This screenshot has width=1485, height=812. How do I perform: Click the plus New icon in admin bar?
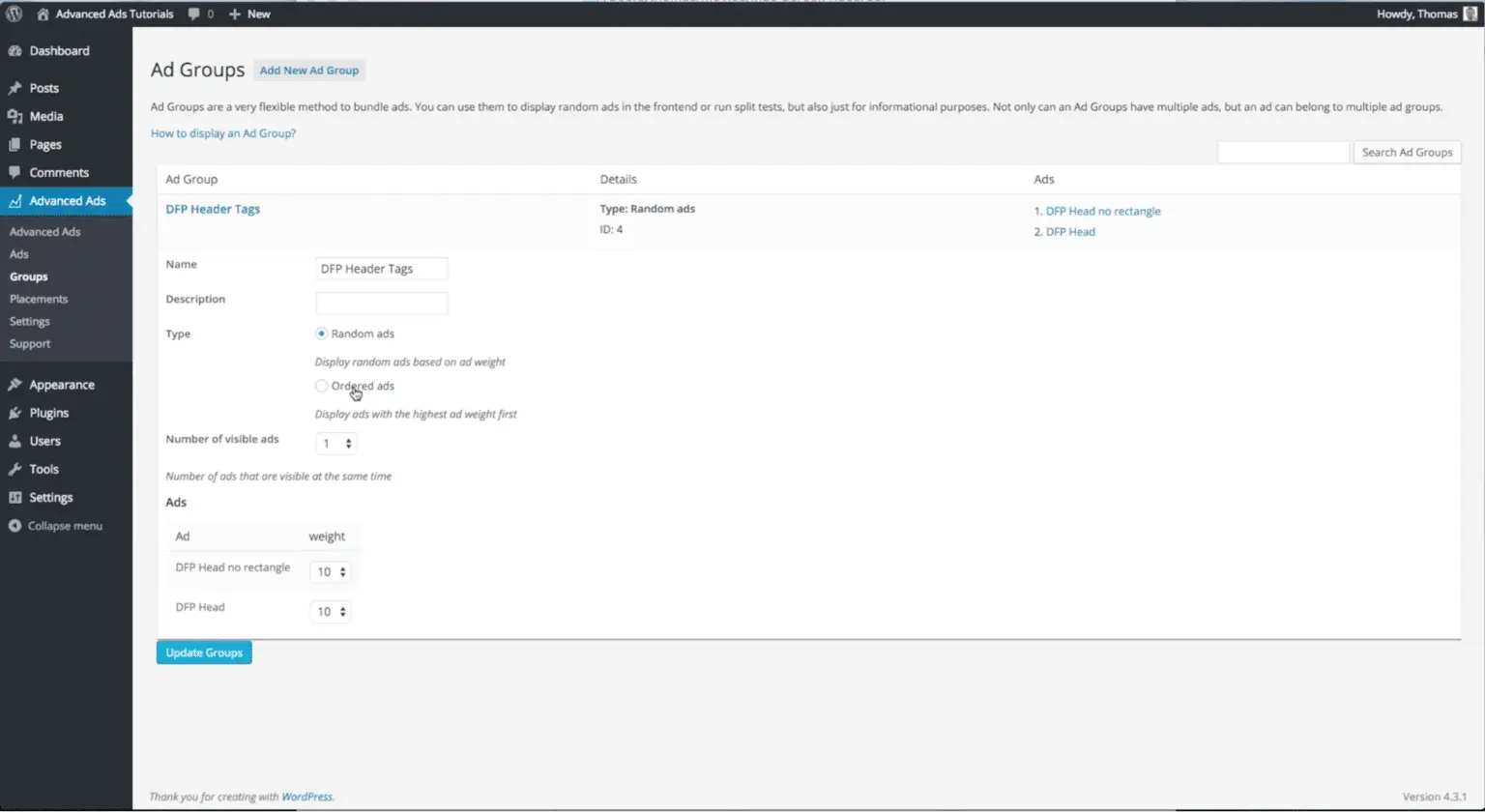pos(234,14)
